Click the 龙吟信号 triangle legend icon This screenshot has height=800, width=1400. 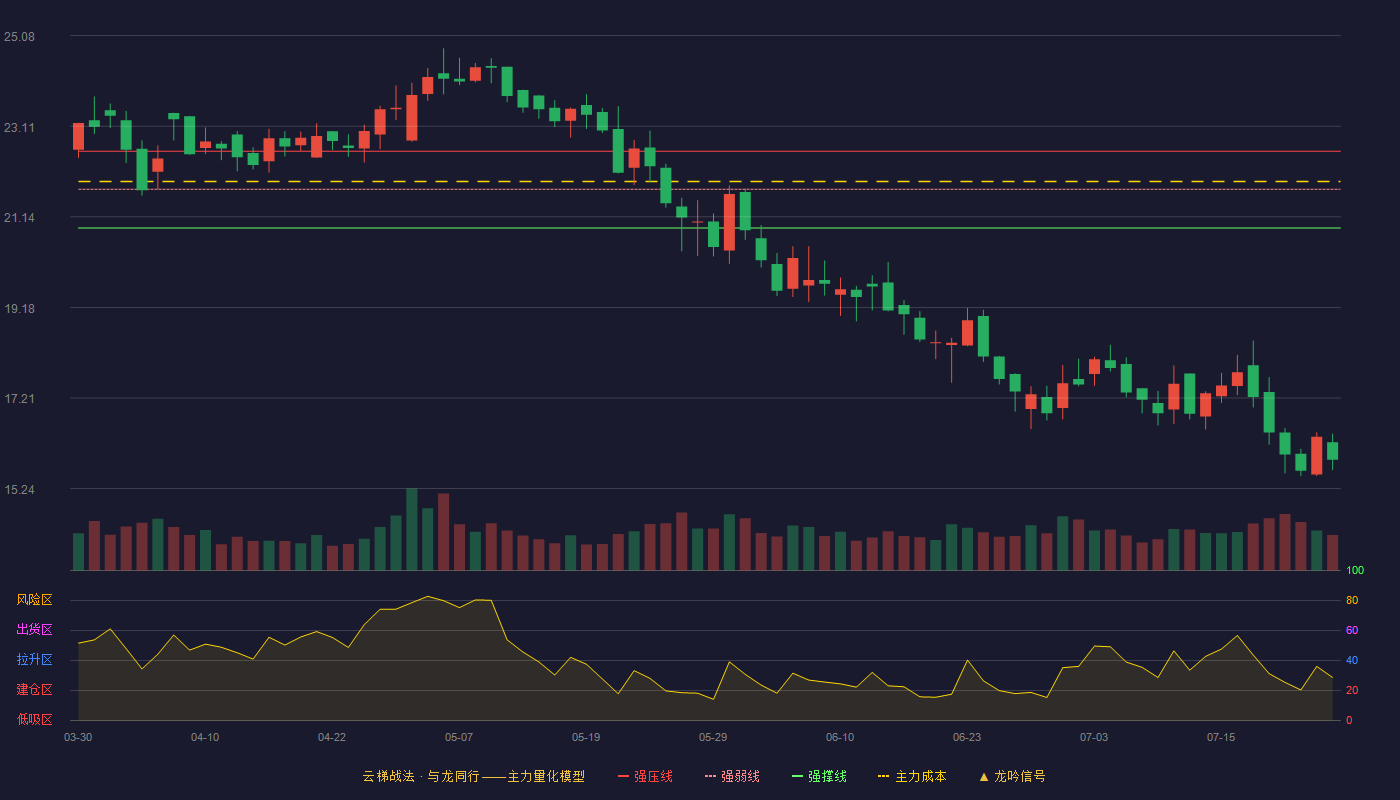pos(984,776)
